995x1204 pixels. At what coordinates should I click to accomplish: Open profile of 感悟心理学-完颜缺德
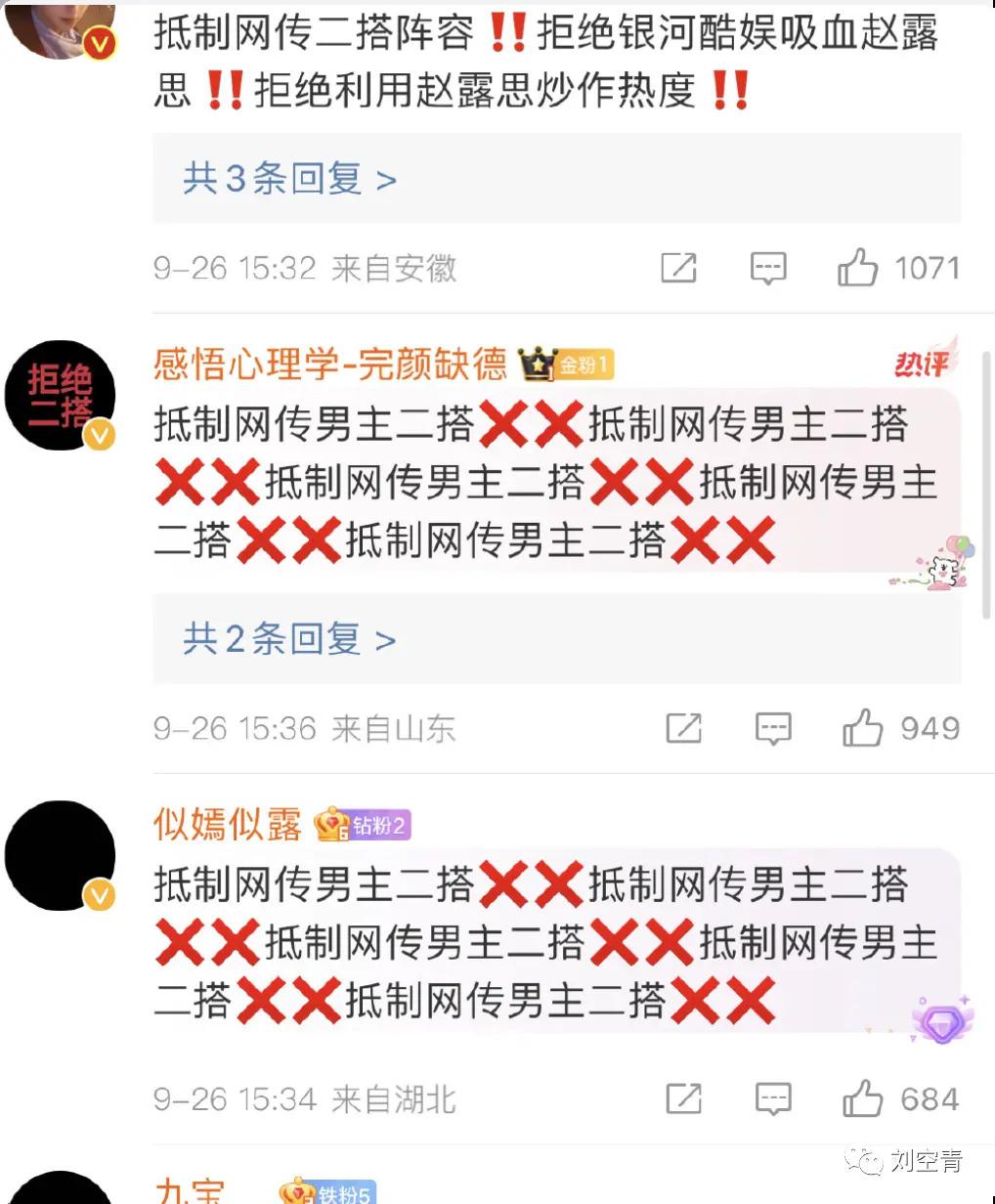click(x=330, y=365)
